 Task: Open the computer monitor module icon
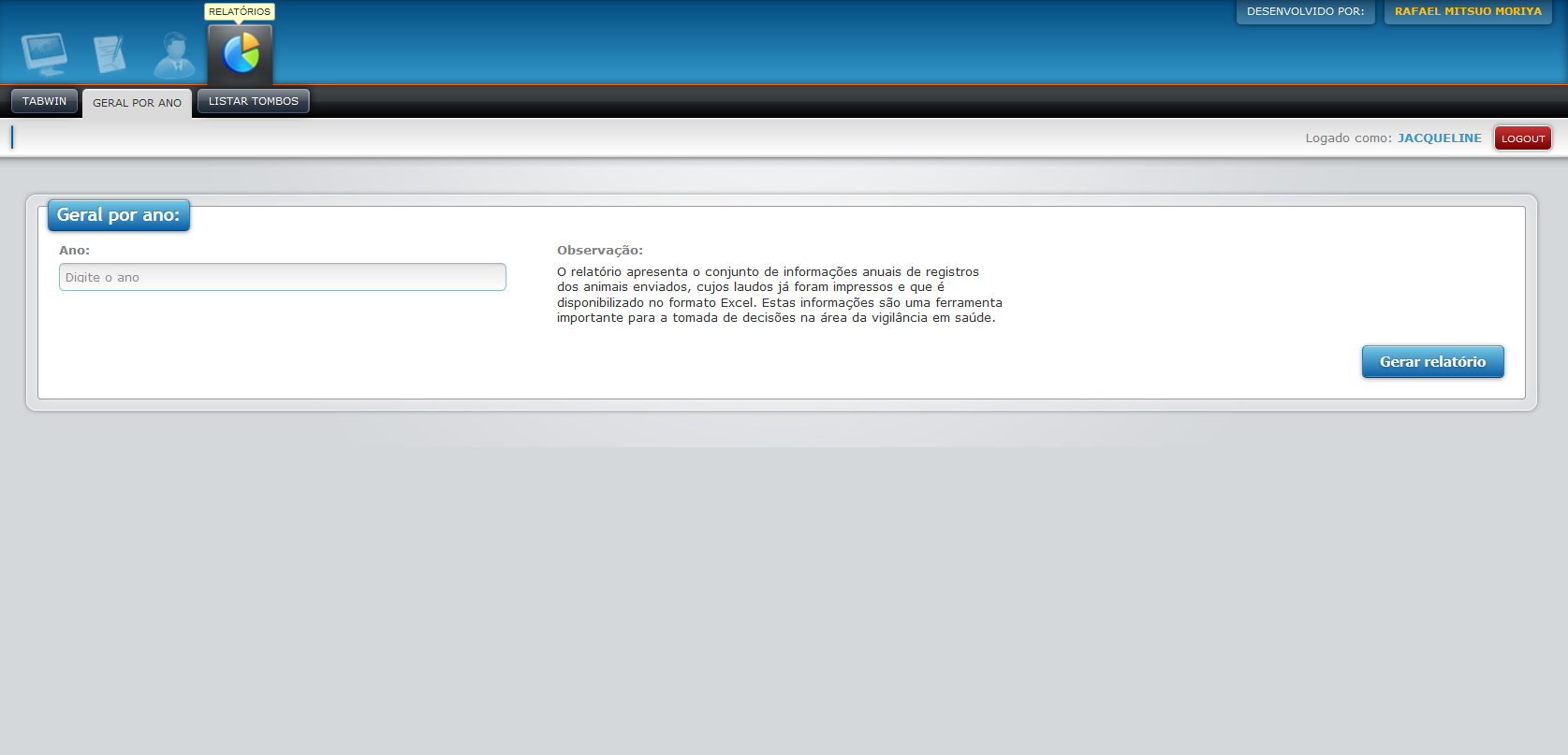[44, 54]
